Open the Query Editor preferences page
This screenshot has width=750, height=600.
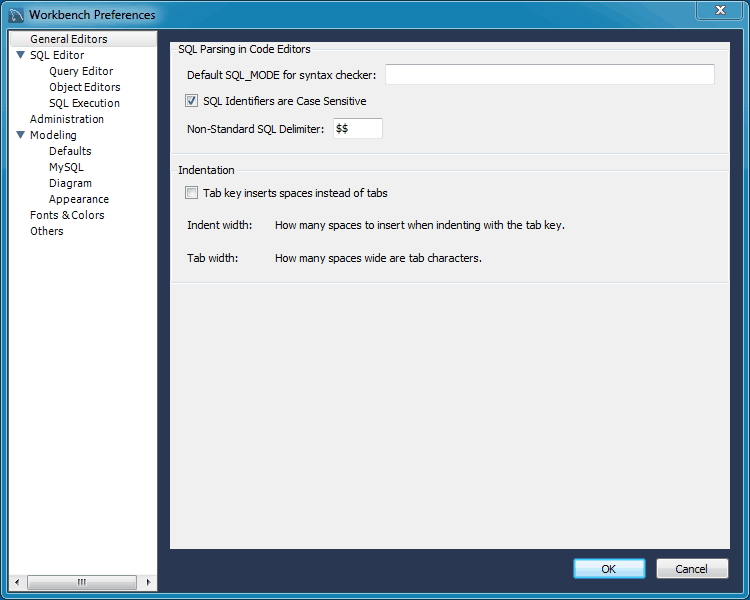click(x=81, y=71)
